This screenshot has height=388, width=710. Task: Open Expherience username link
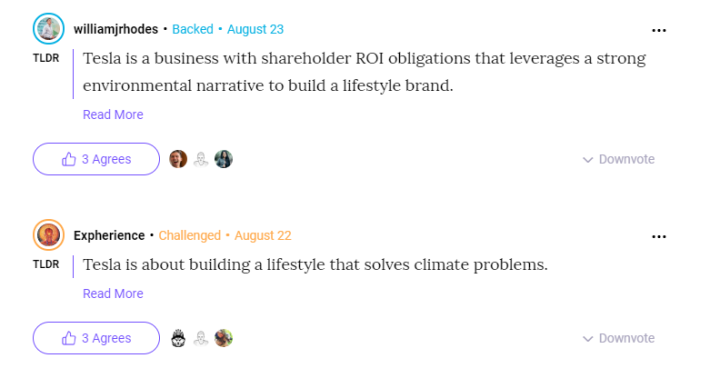pos(109,235)
